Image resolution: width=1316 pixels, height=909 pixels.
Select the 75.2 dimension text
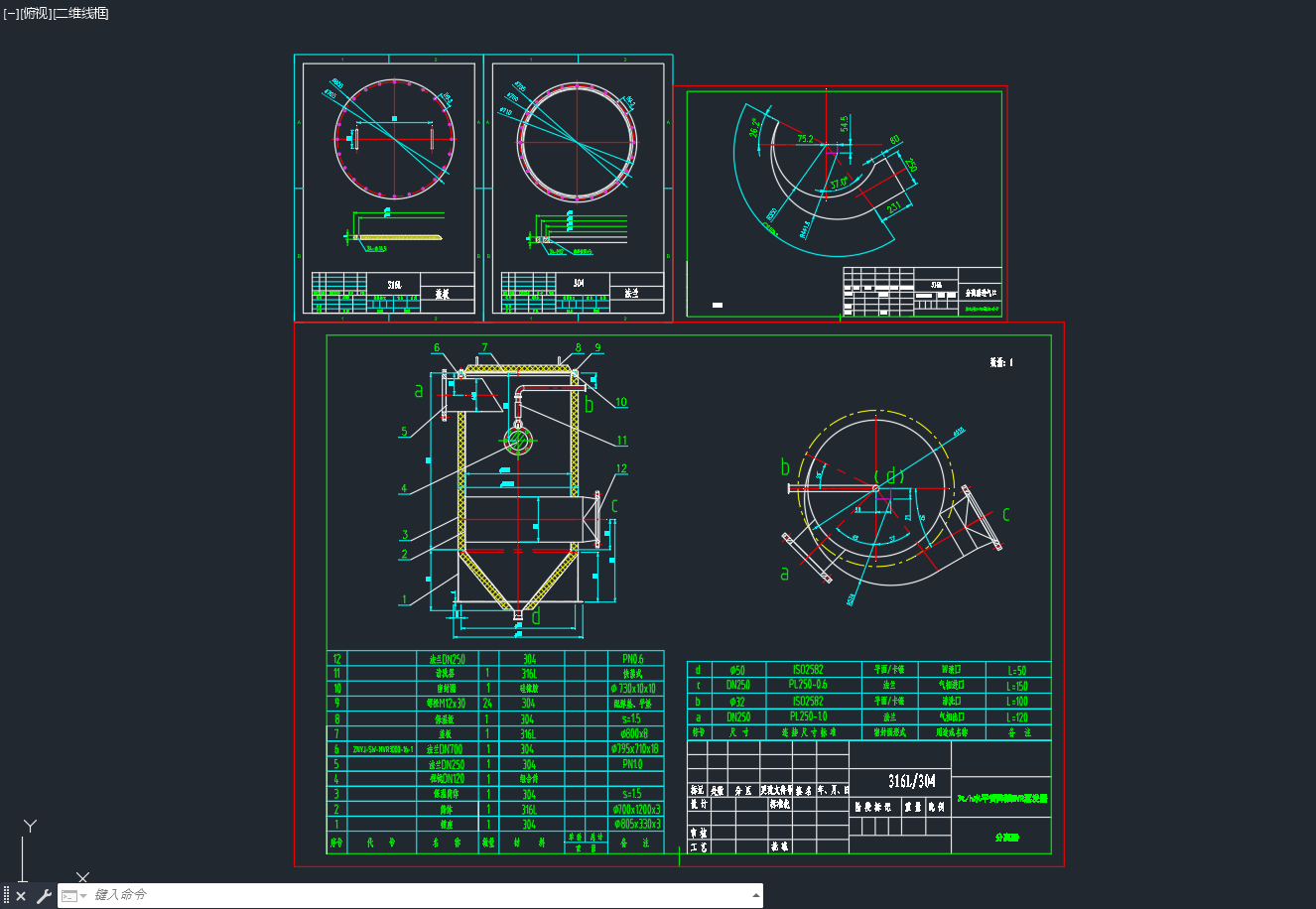(x=805, y=139)
